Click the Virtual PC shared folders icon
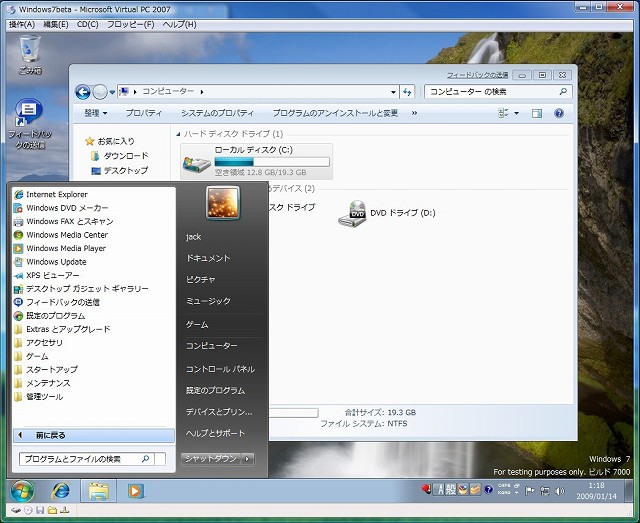The height and width of the screenshot is (523, 640). pyautogui.click(x=52, y=510)
